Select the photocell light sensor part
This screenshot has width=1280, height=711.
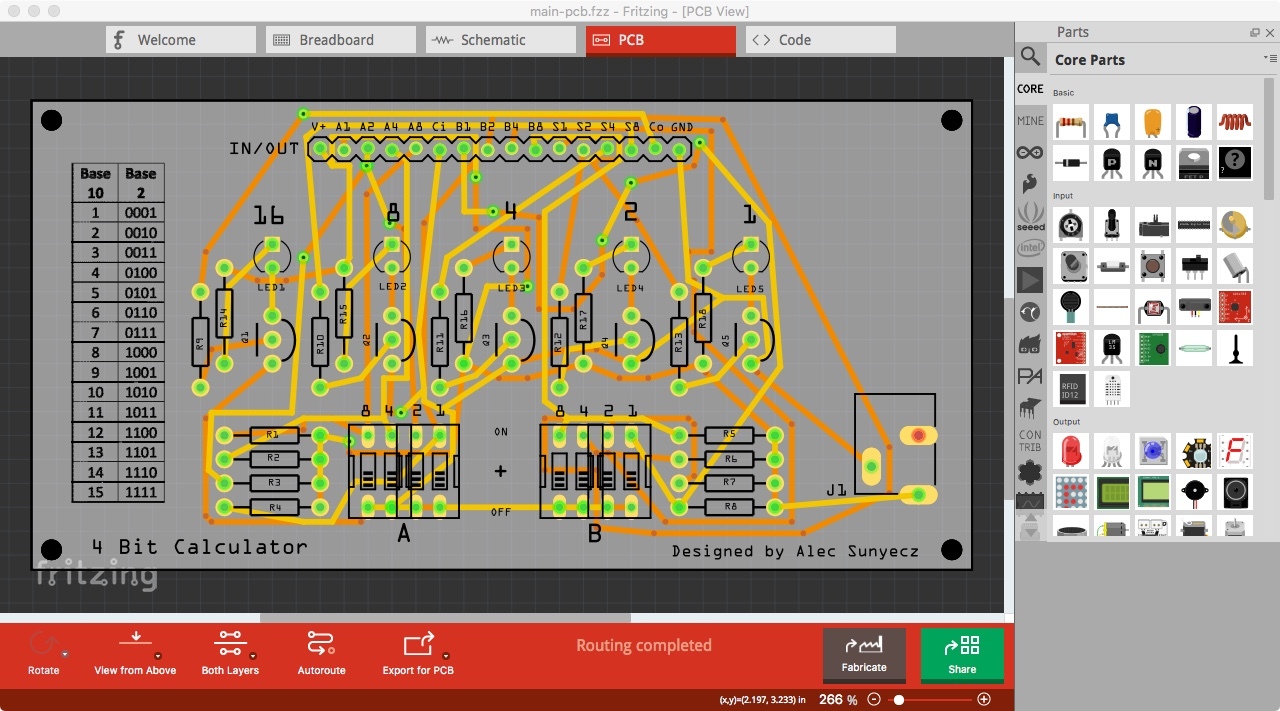tap(1153, 307)
